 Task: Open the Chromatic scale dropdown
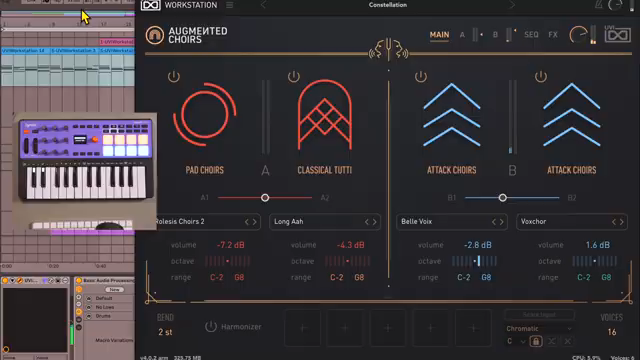click(539, 329)
